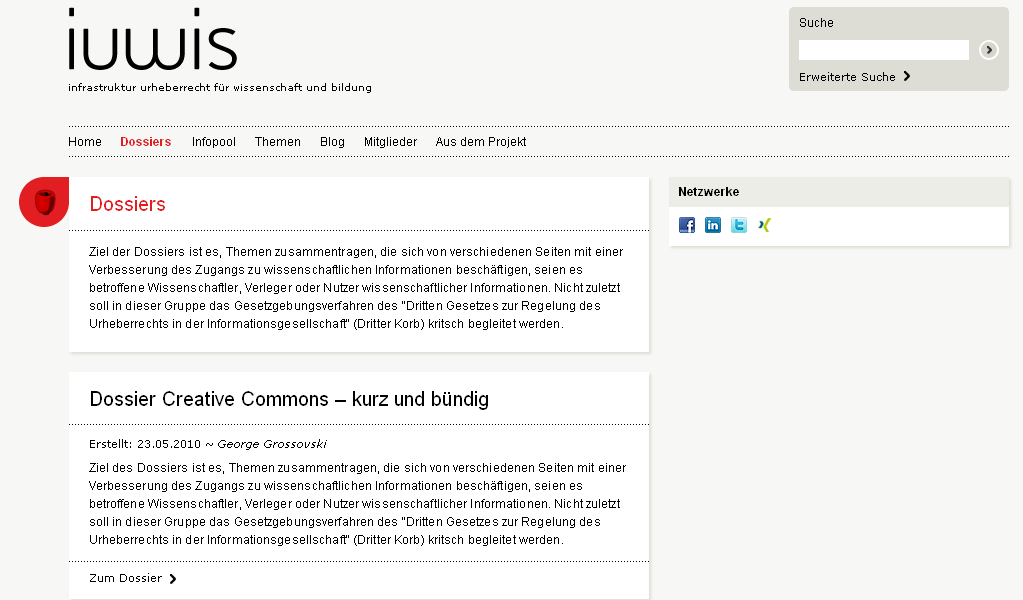Click the red Dossiers page heading
1023x600 pixels.
(127, 204)
